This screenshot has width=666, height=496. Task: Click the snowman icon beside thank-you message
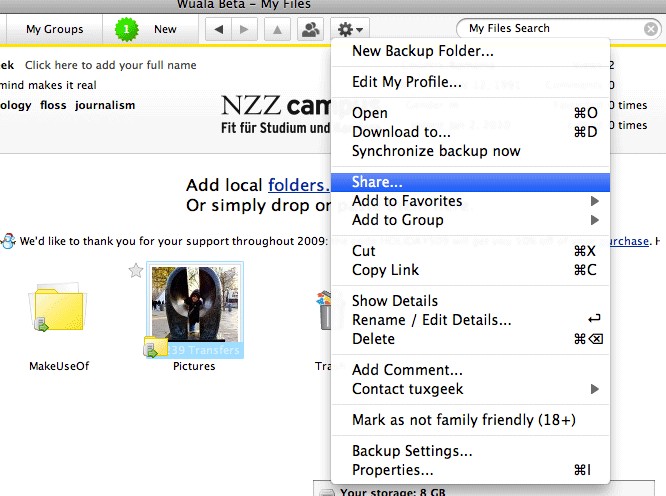tap(8, 241)
